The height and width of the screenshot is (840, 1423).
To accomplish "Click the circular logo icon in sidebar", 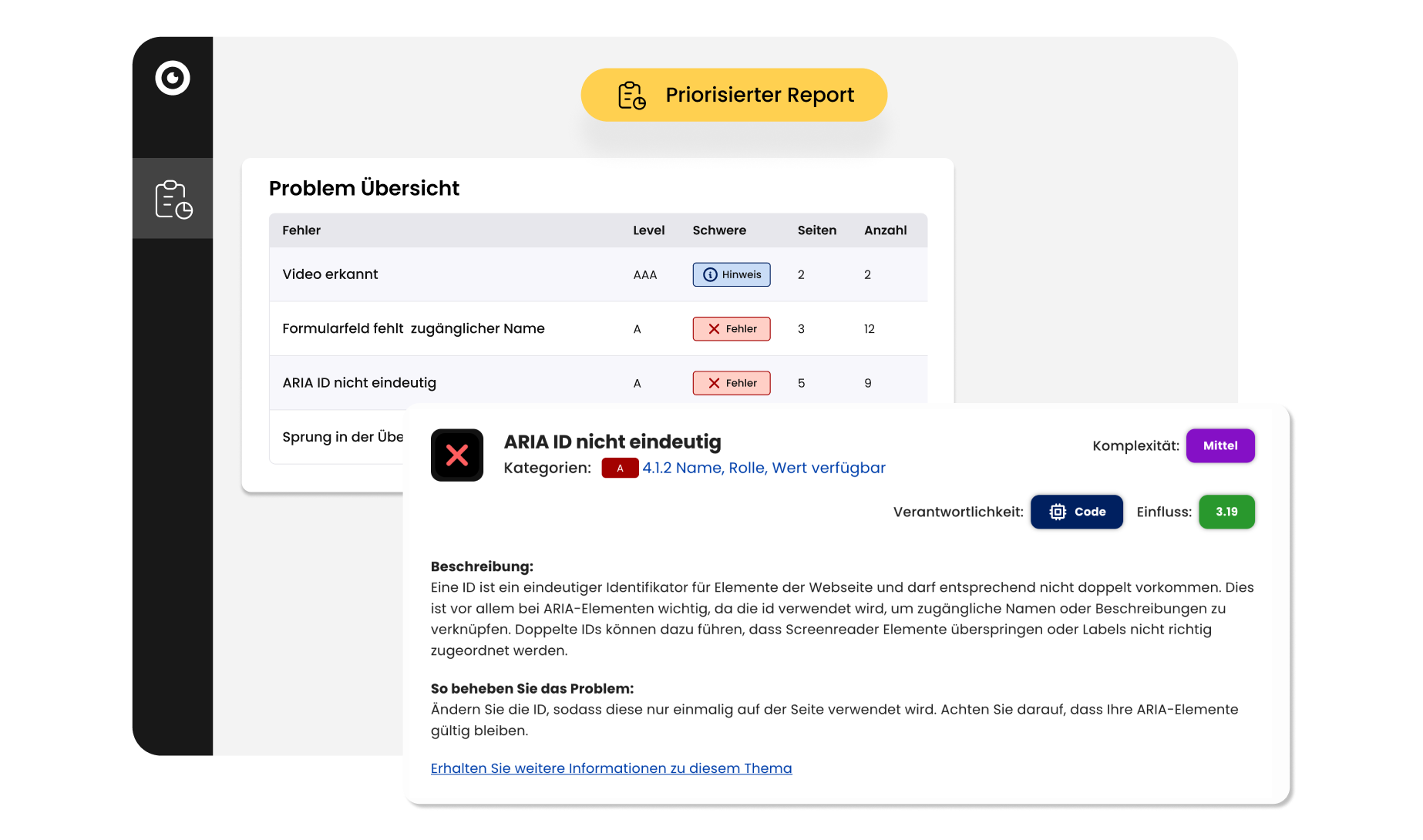I will click(x=173, y=78).
